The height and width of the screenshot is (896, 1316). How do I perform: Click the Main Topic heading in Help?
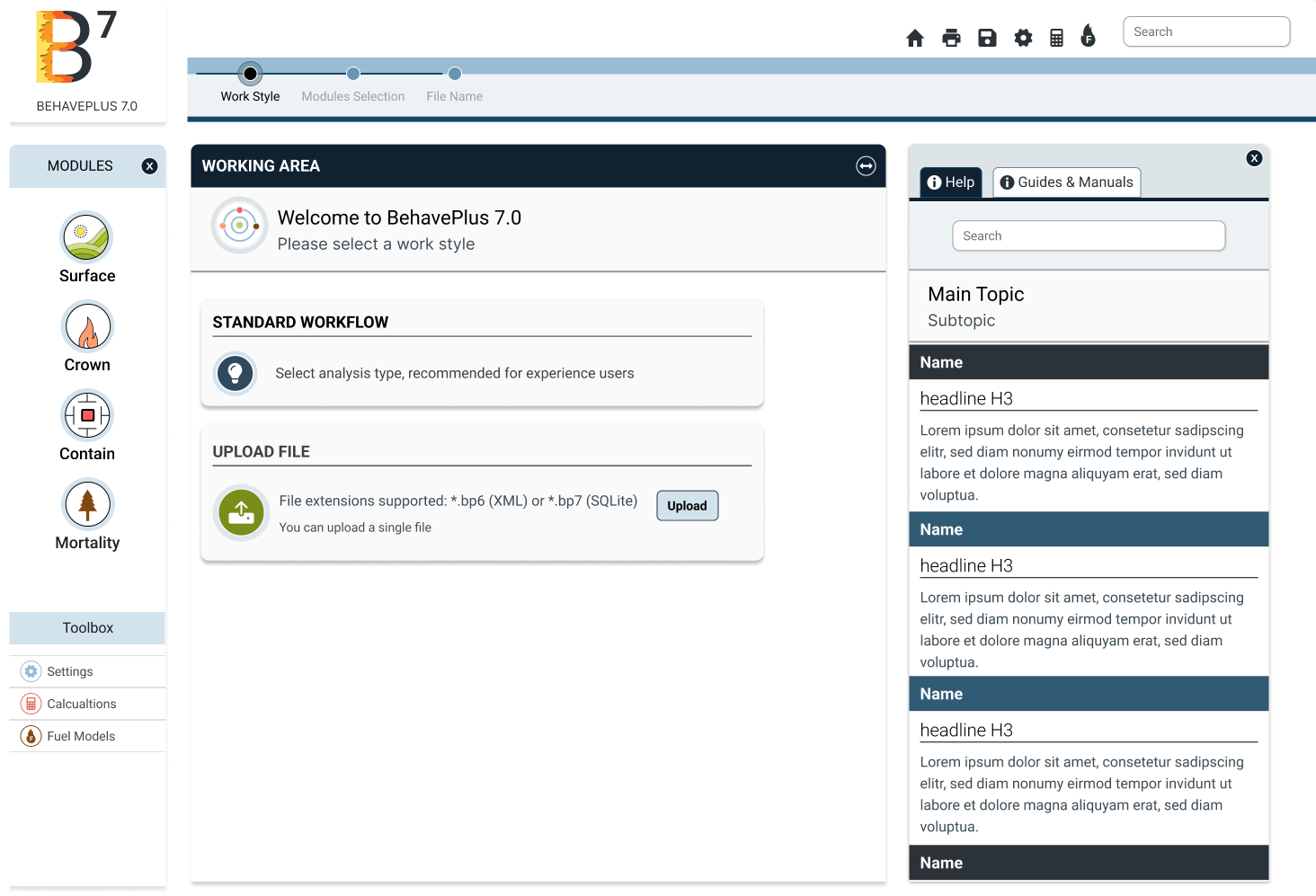976,295
